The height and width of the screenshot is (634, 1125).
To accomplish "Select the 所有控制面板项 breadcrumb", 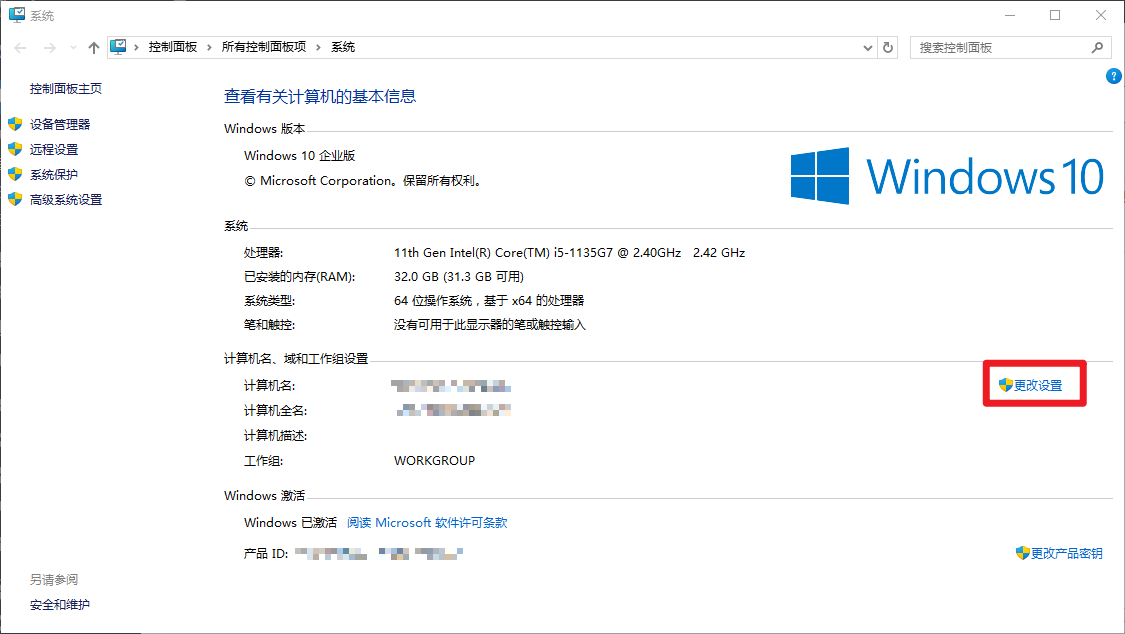I will click(264, 47).
